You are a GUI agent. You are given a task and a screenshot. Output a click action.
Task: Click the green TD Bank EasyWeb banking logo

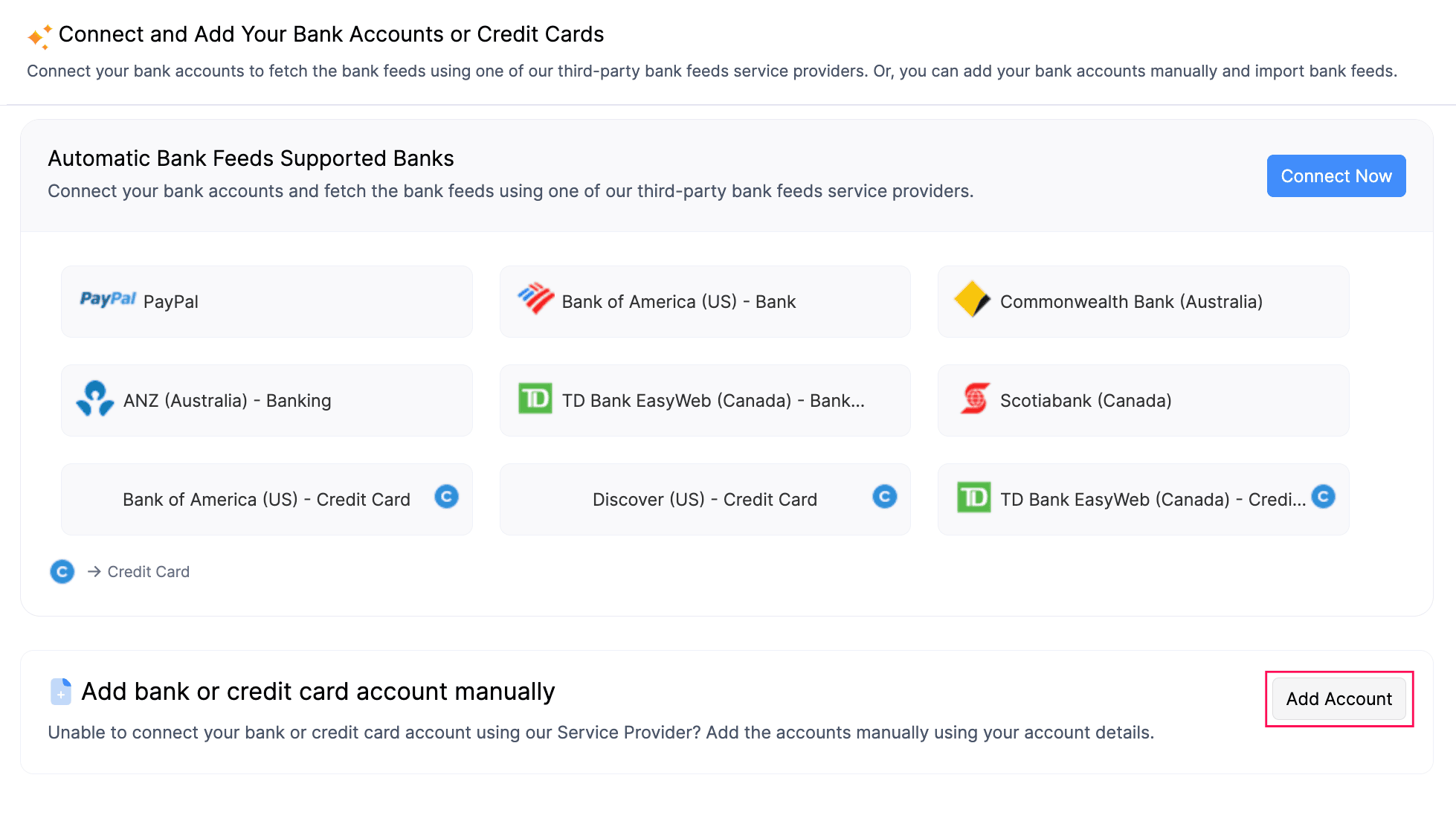[x=535, y=399]
